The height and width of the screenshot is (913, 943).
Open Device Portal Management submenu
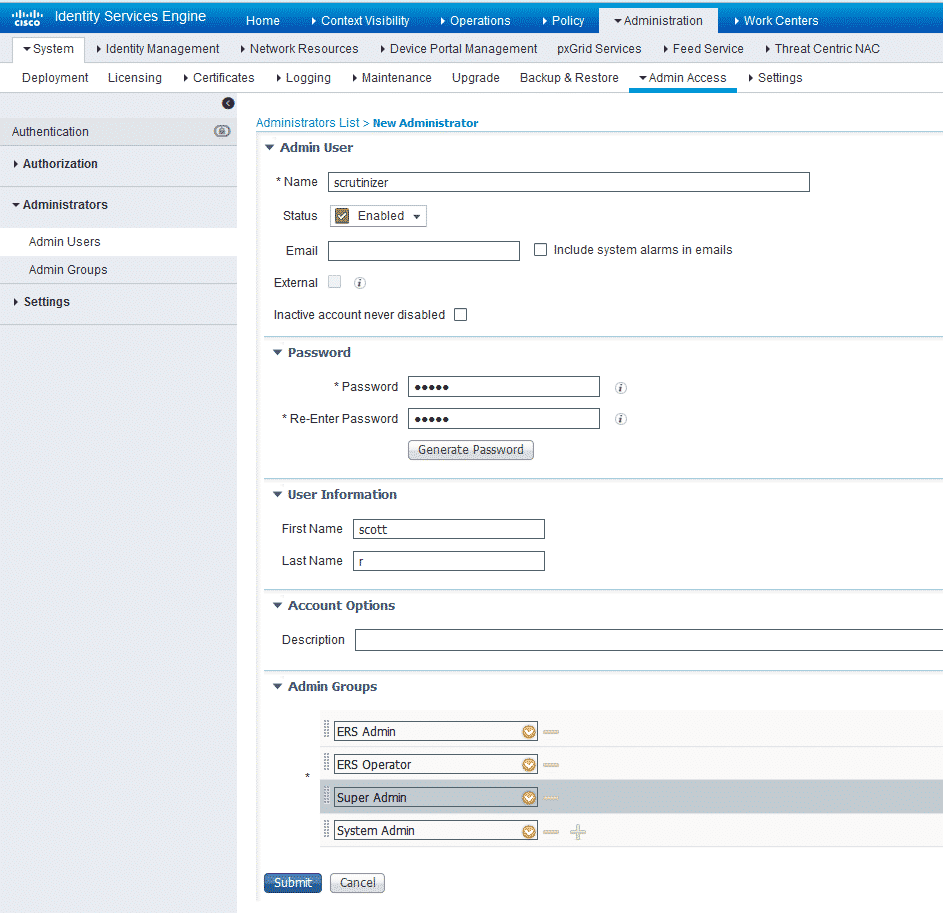click(x=459, y=49)
